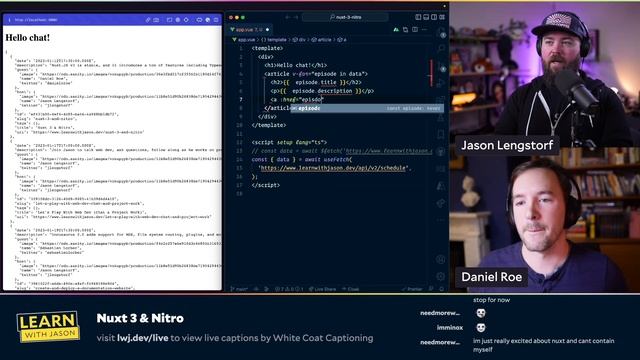Click the imminox chat username
This screenshot has width=640, height=360.
[450, 327]
